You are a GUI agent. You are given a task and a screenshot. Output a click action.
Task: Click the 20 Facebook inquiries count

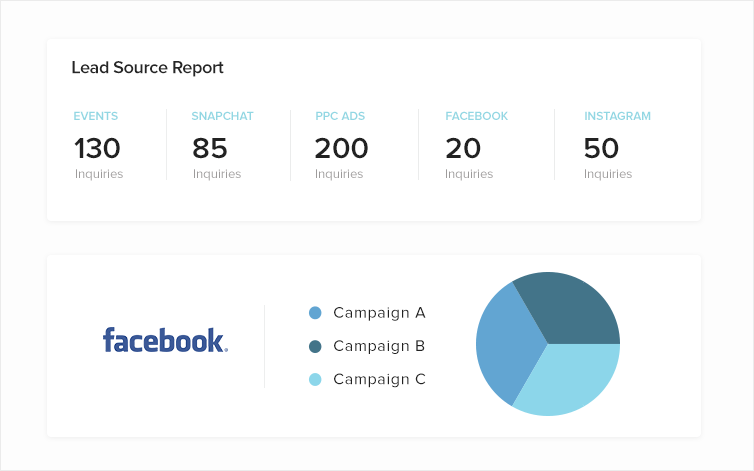pos(463,149)
